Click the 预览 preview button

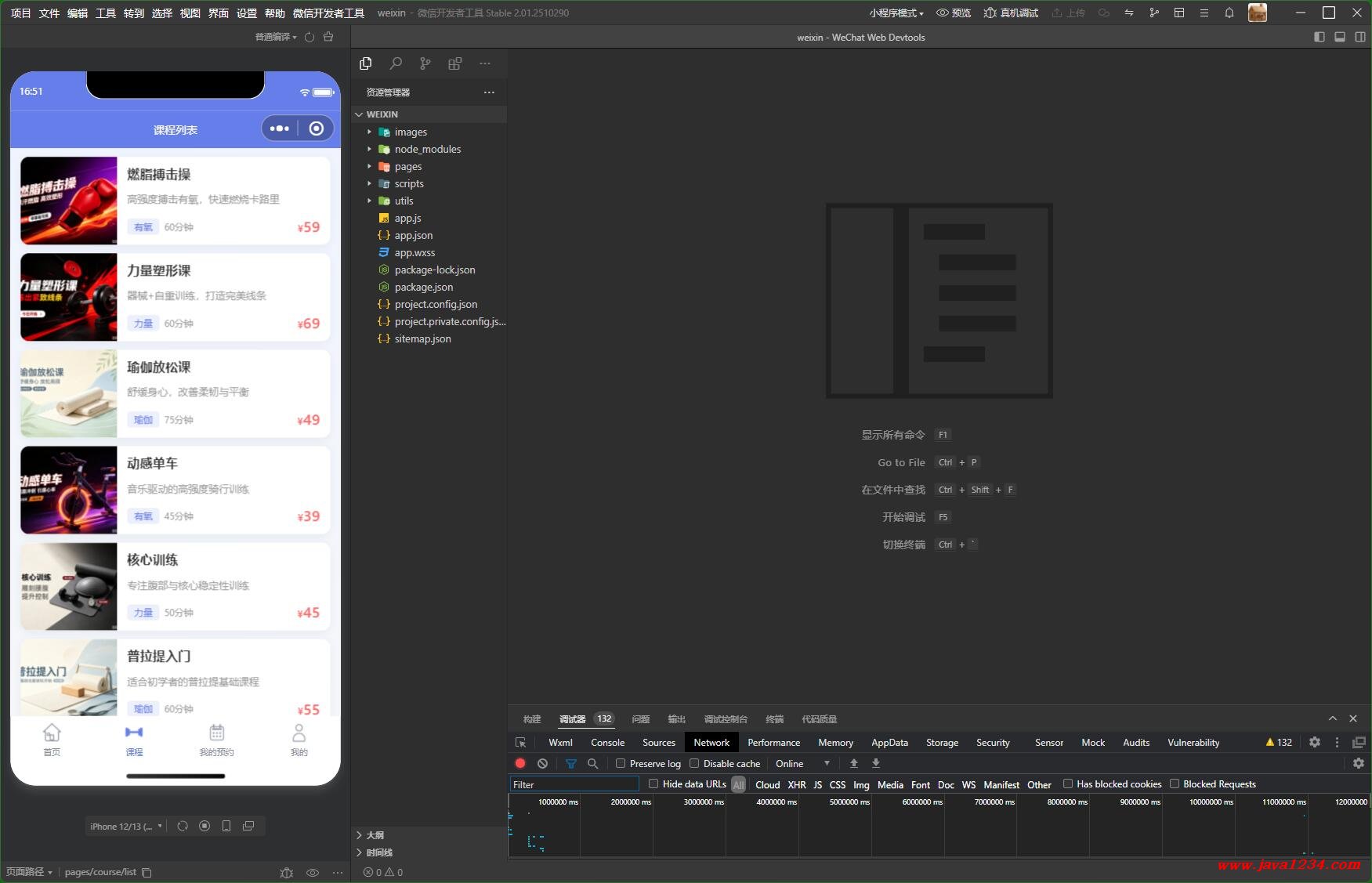click(954, 13)
